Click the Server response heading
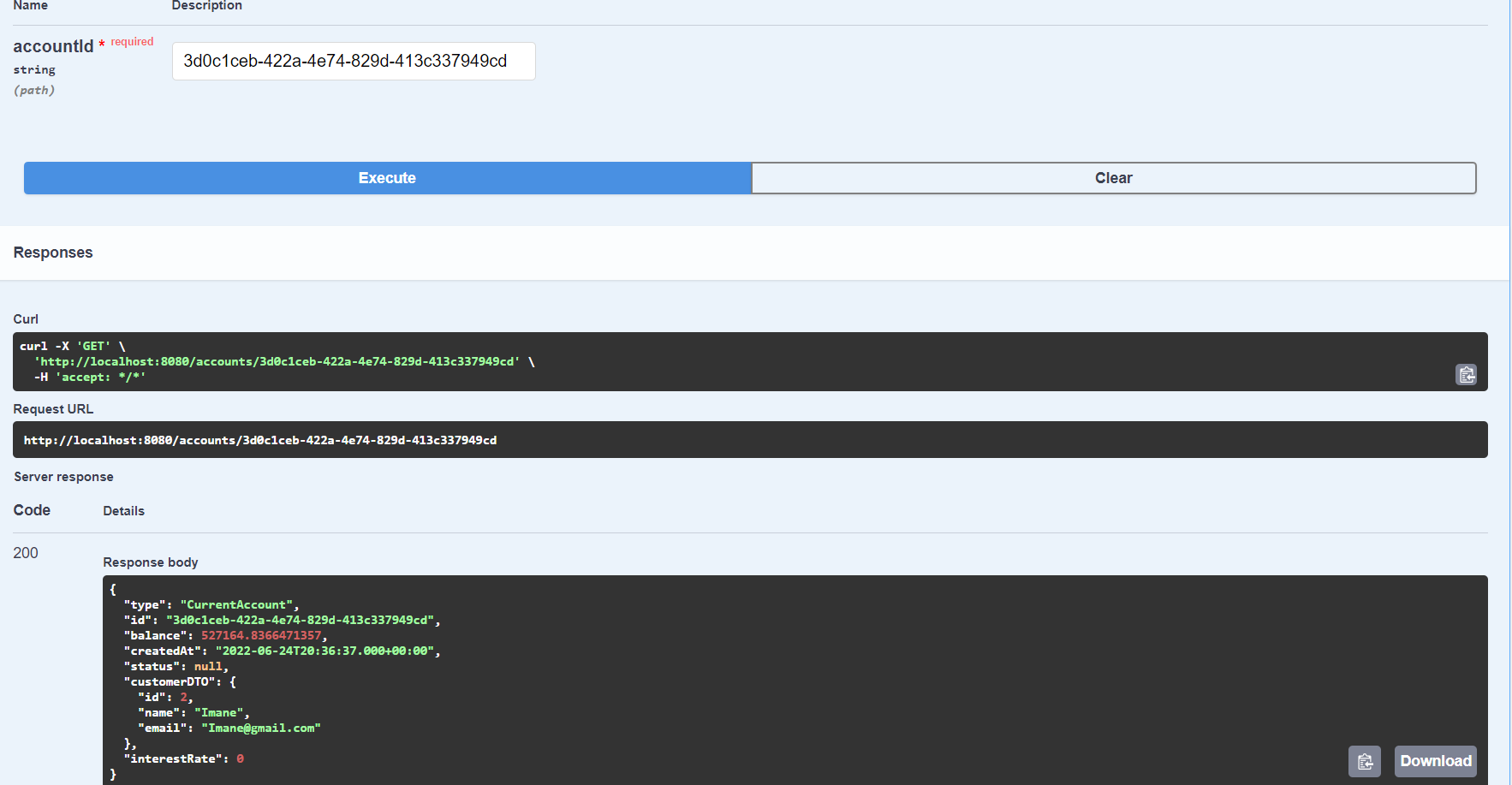This screenshot has height=785, width=1512. [x=63, y=477]
